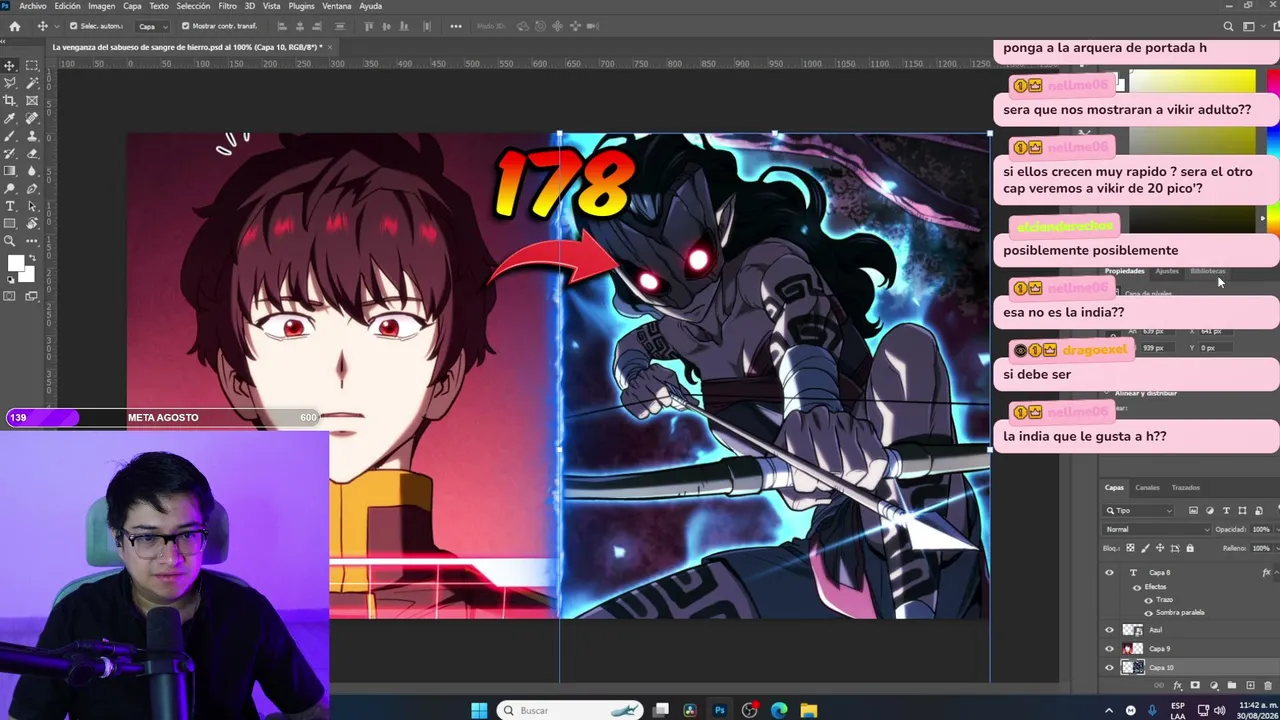Select the Magic Wand tool

pos(32,83)
